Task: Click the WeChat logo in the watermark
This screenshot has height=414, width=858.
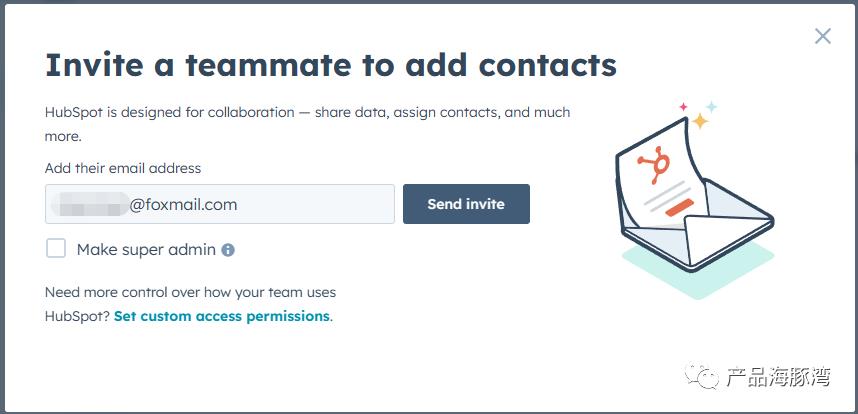Action: 702,376
